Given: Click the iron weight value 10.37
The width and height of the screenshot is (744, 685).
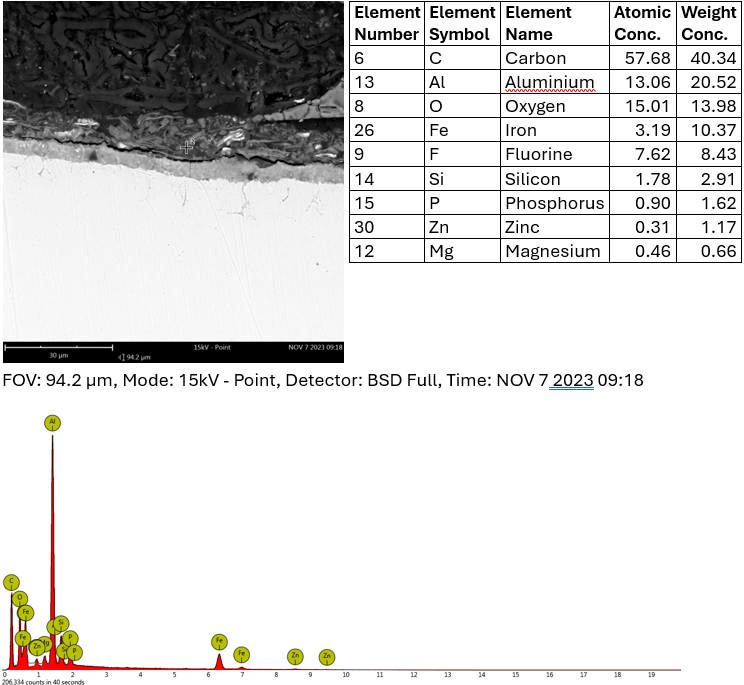Looking at the screenshot, I should (x=713, y=130).
